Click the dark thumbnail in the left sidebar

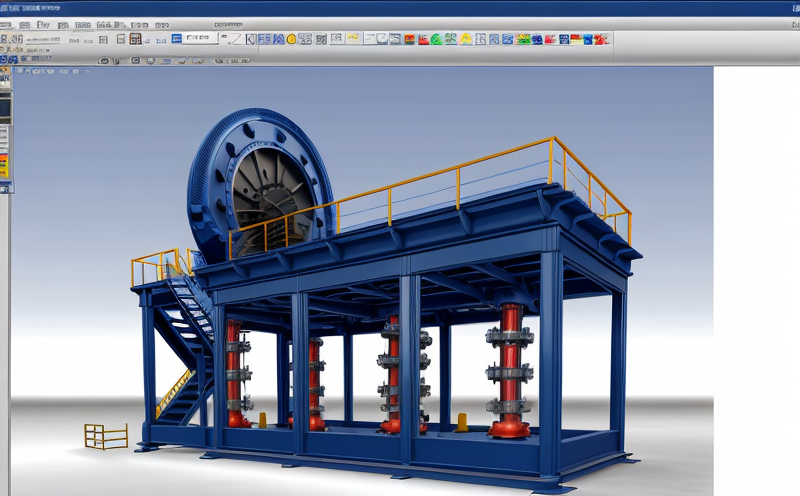point(5,108)
